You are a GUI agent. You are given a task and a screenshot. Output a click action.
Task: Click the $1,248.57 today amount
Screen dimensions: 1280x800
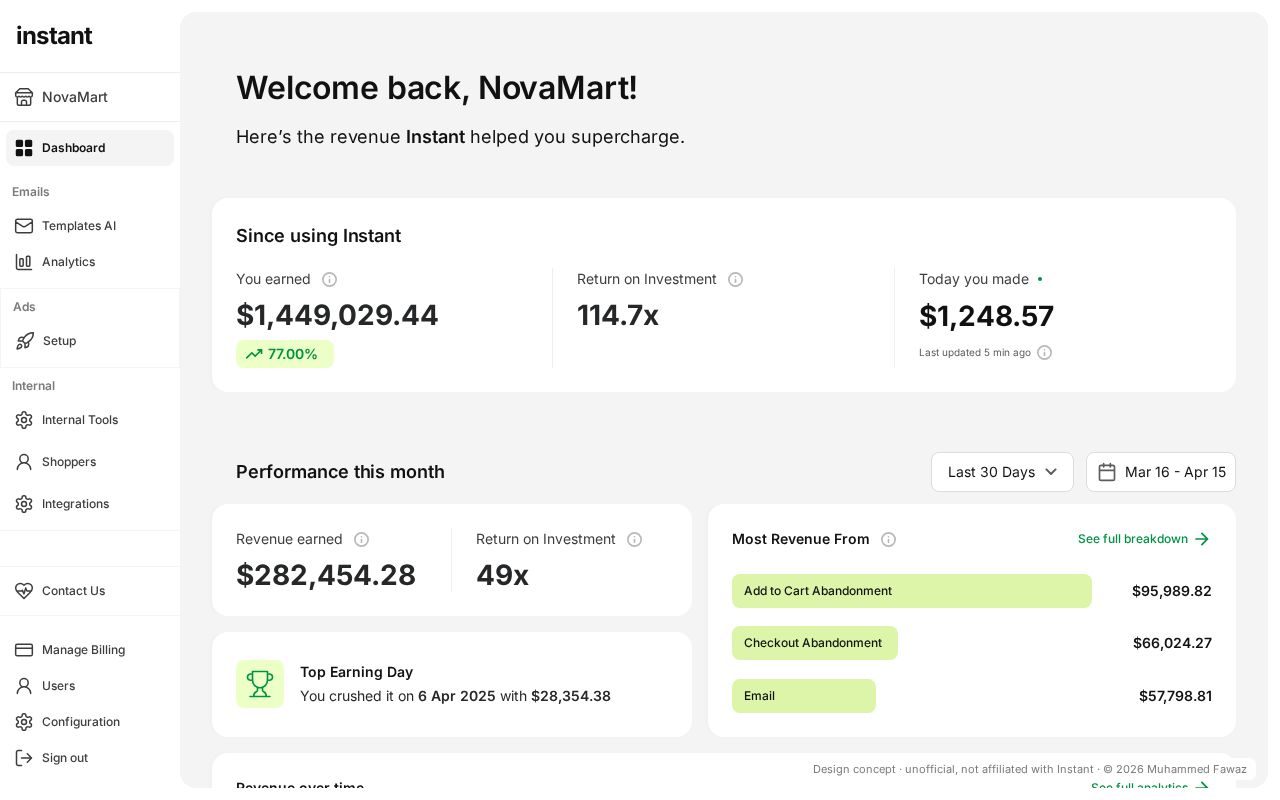pos(986,316)
